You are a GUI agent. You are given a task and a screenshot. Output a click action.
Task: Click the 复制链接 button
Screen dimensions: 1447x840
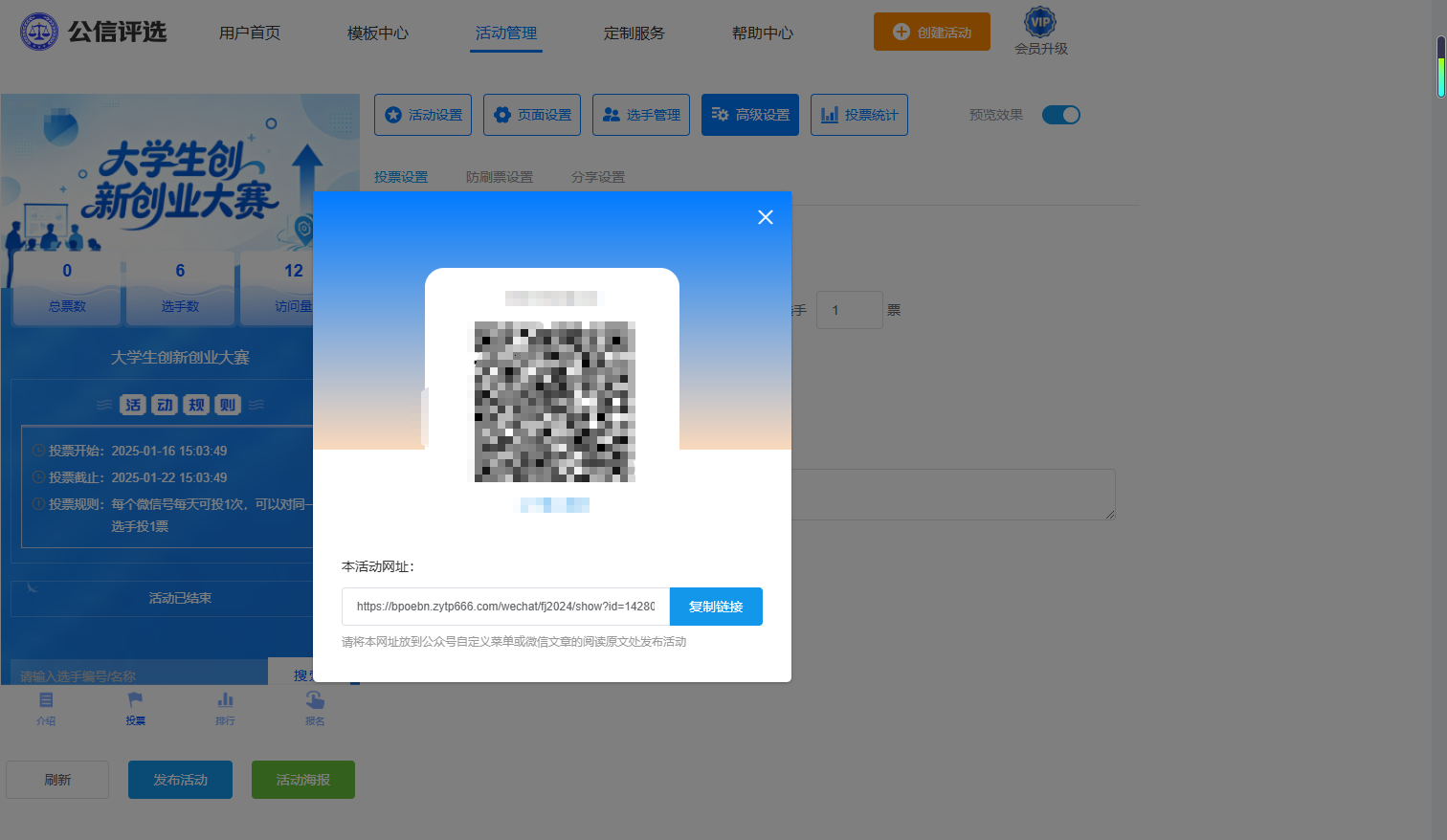point(716,607)
